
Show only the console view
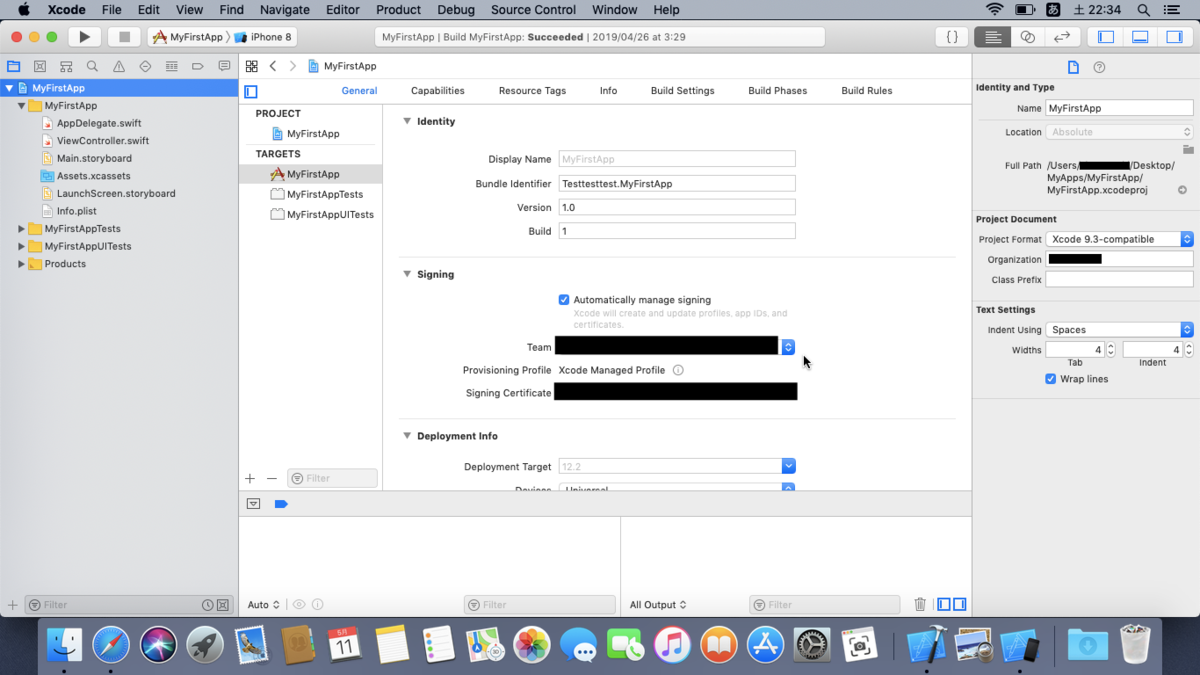[x=960, y=605]
